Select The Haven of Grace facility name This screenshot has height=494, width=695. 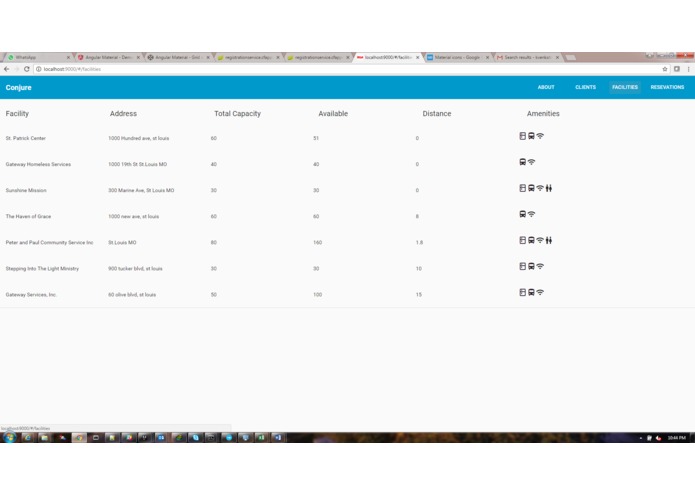(x=28, y=217)
